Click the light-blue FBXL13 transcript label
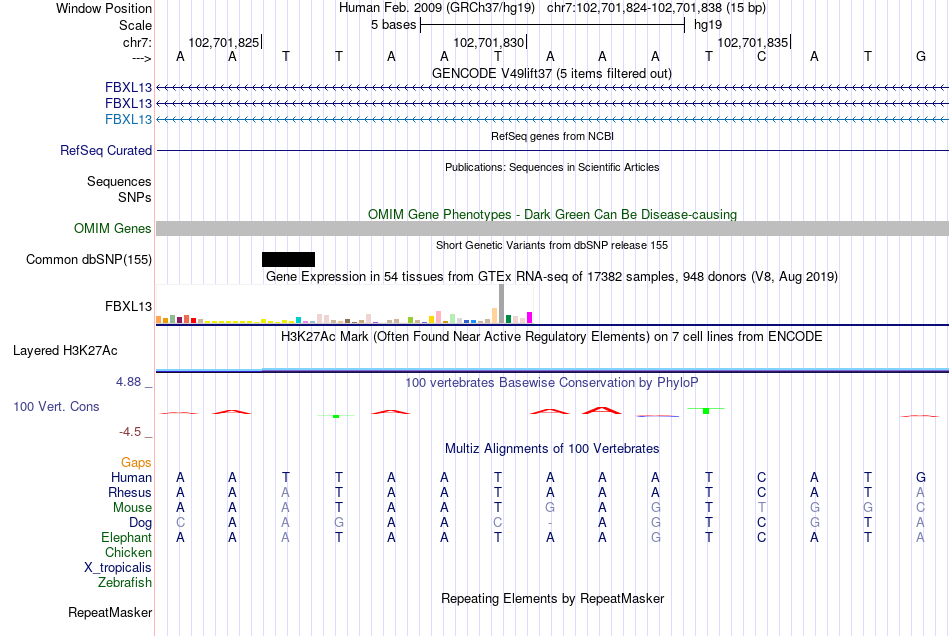 (128, 119)
